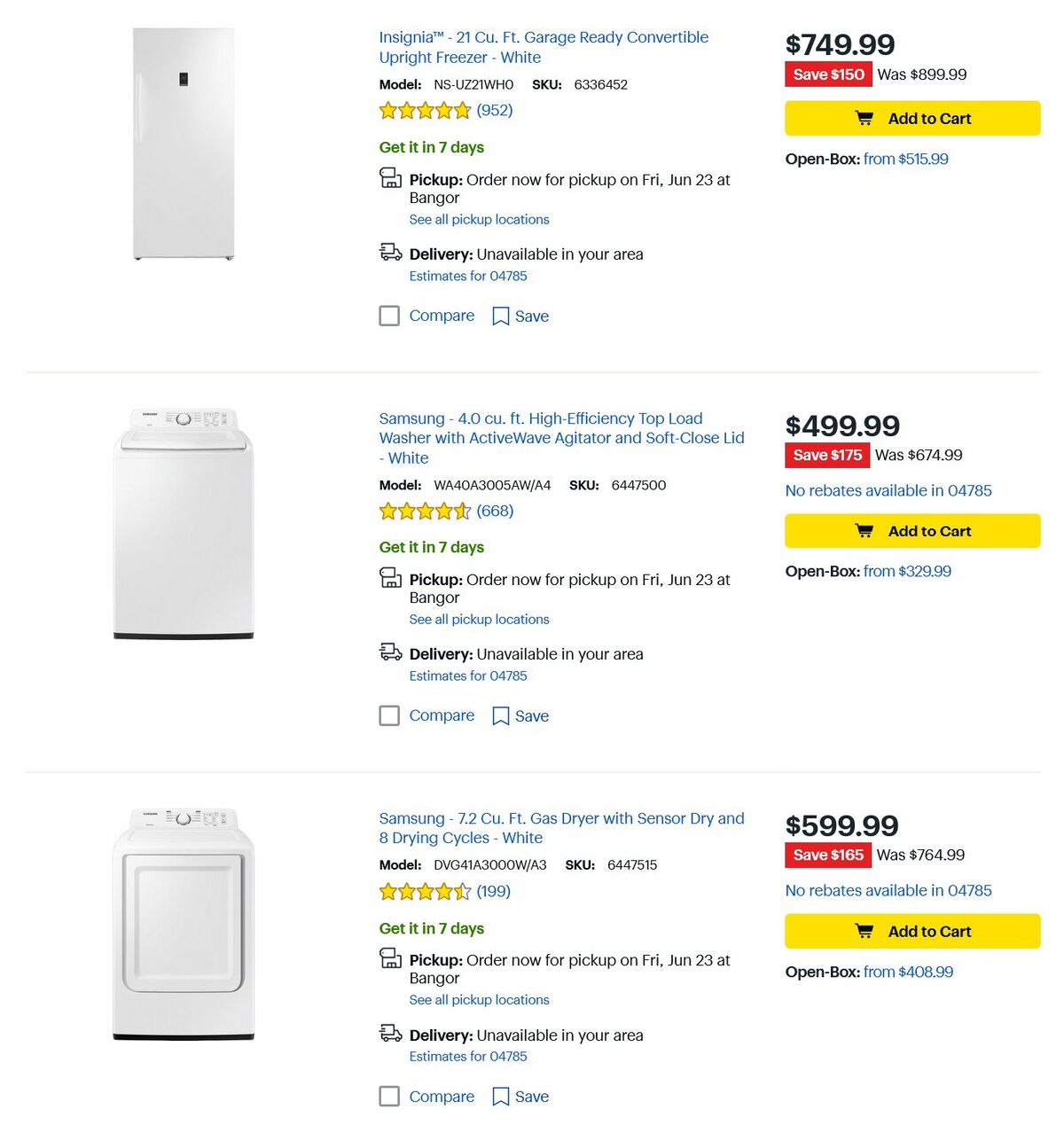Click the store pickup icon beside the Samsung washer
The image size is (1064, 1133).
coord(390,578)
